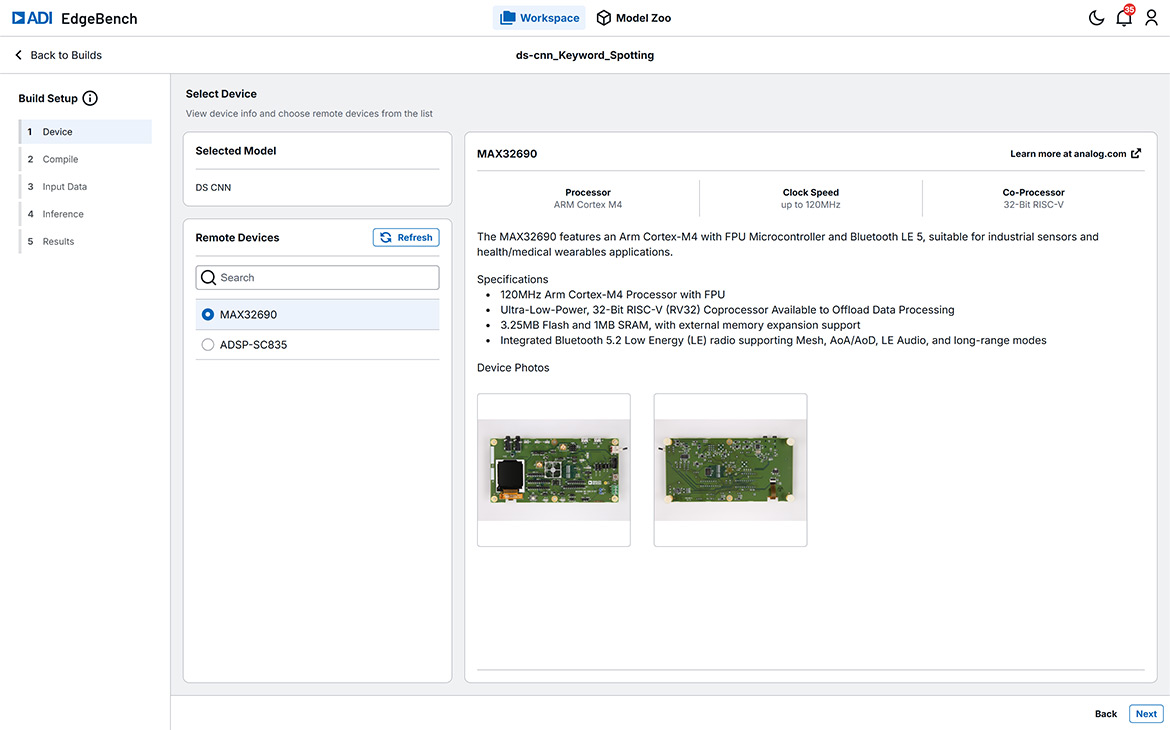Screen dimensions: 1170x730
Task: Click the MAX32690 device heading
Action: (x=507, y=154)
